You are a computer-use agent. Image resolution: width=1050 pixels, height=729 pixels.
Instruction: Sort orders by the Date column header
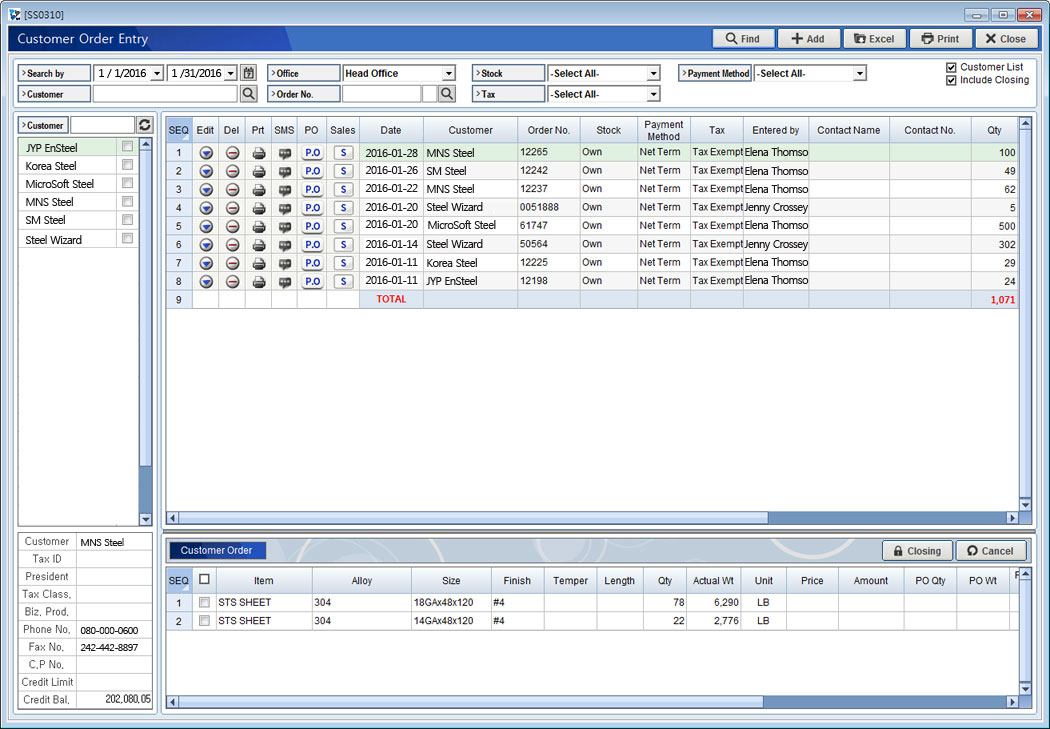click(391, 130)
